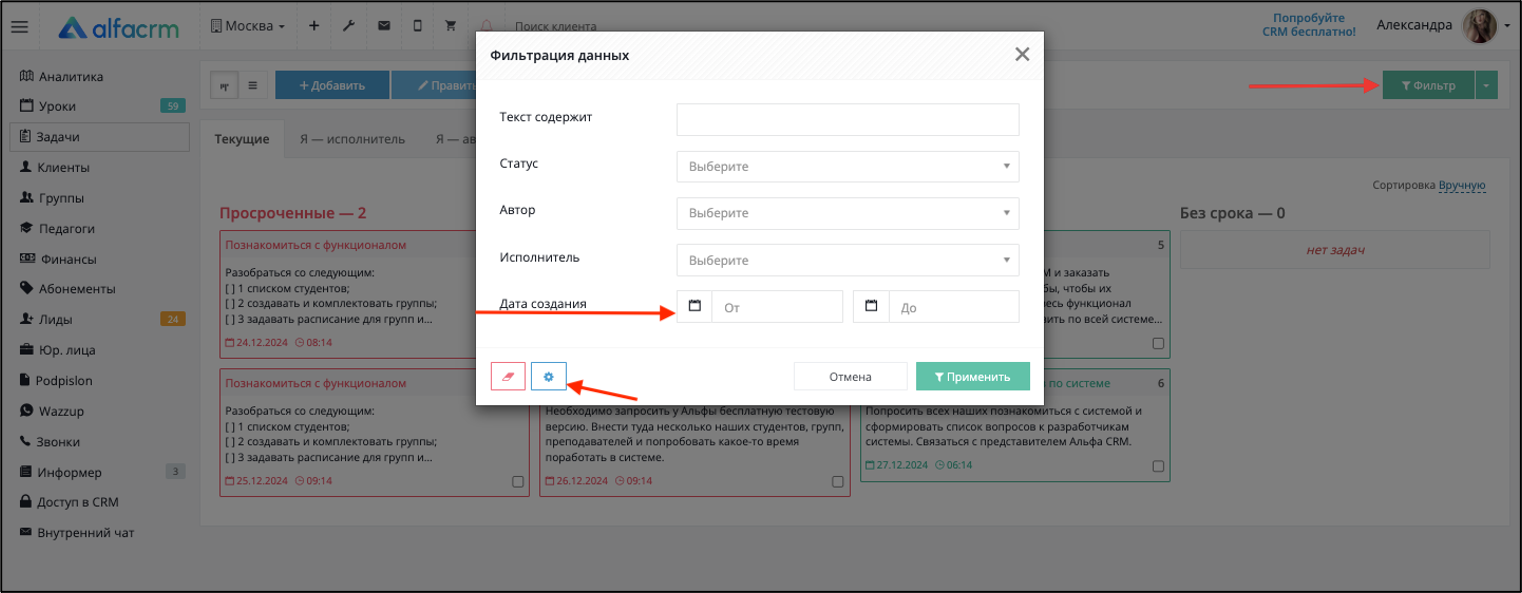This screenshot has width=1522, height=593.
Task: Tick the checkbox on task card 6
Action: click(x=1158, y=466)
